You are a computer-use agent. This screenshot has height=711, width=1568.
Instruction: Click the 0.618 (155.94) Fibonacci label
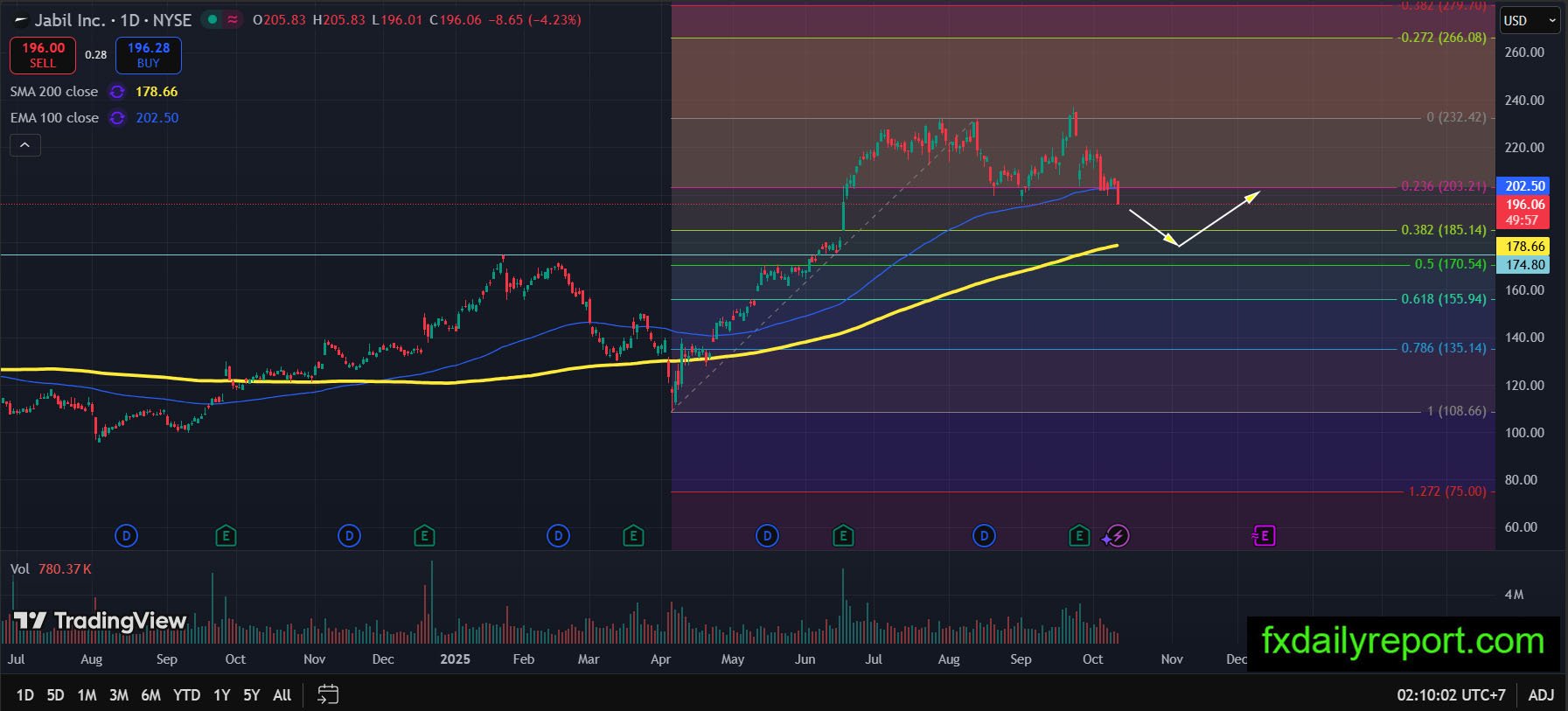(1443, 299)
